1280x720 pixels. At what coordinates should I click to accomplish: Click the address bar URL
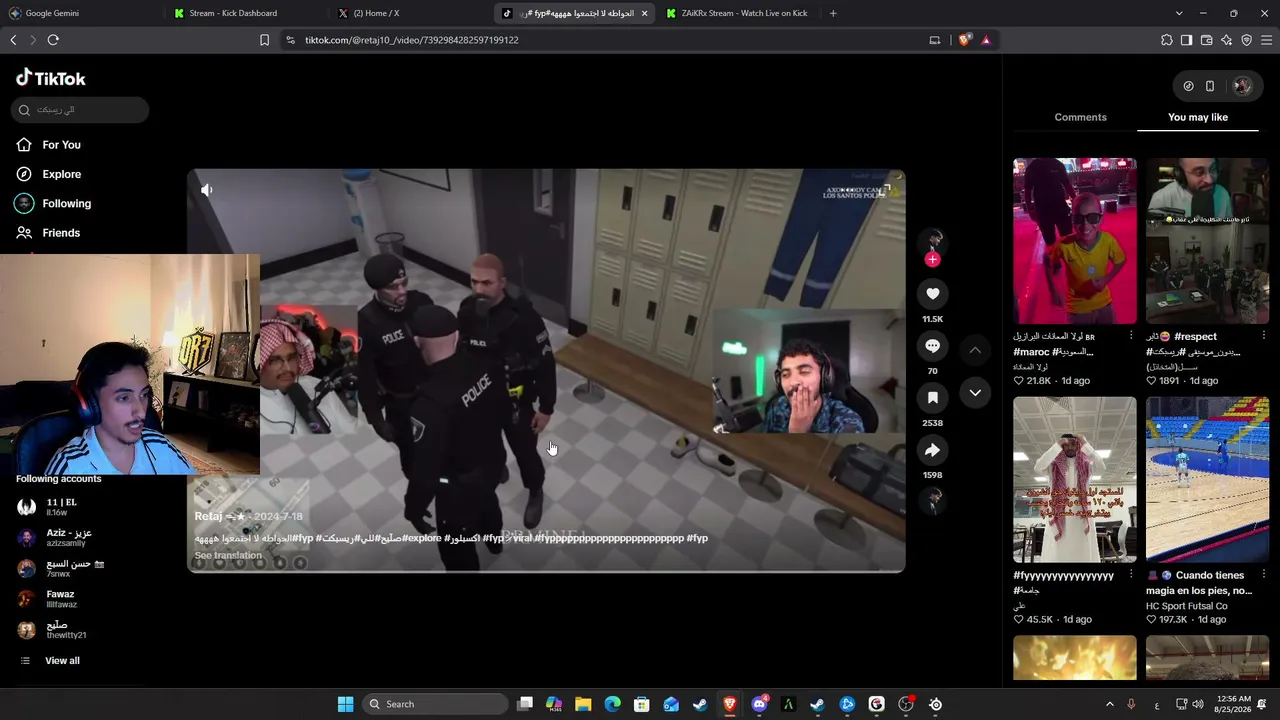coord(411,40)
